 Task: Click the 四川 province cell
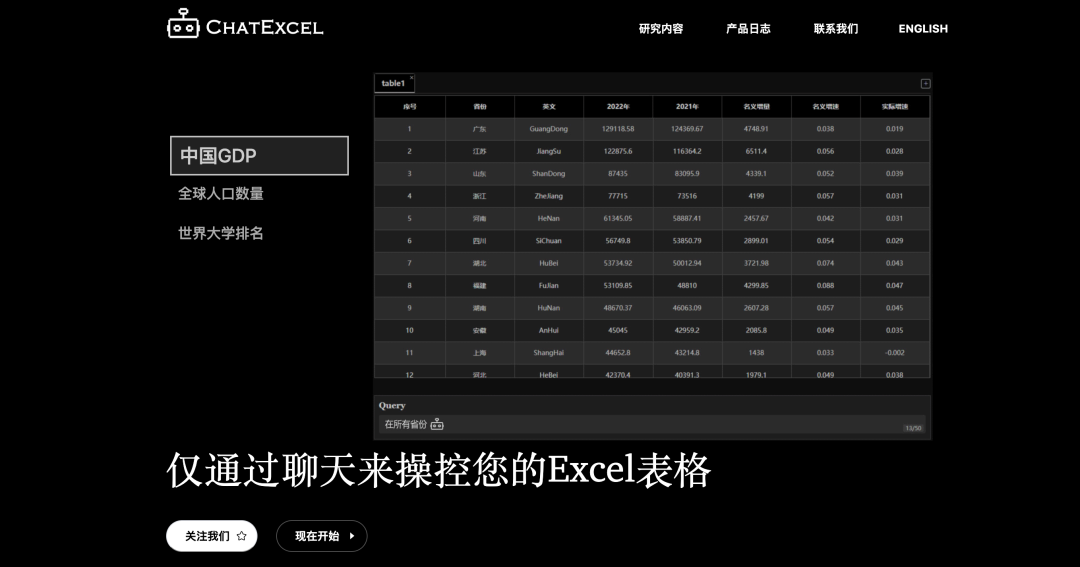point(480,240)
